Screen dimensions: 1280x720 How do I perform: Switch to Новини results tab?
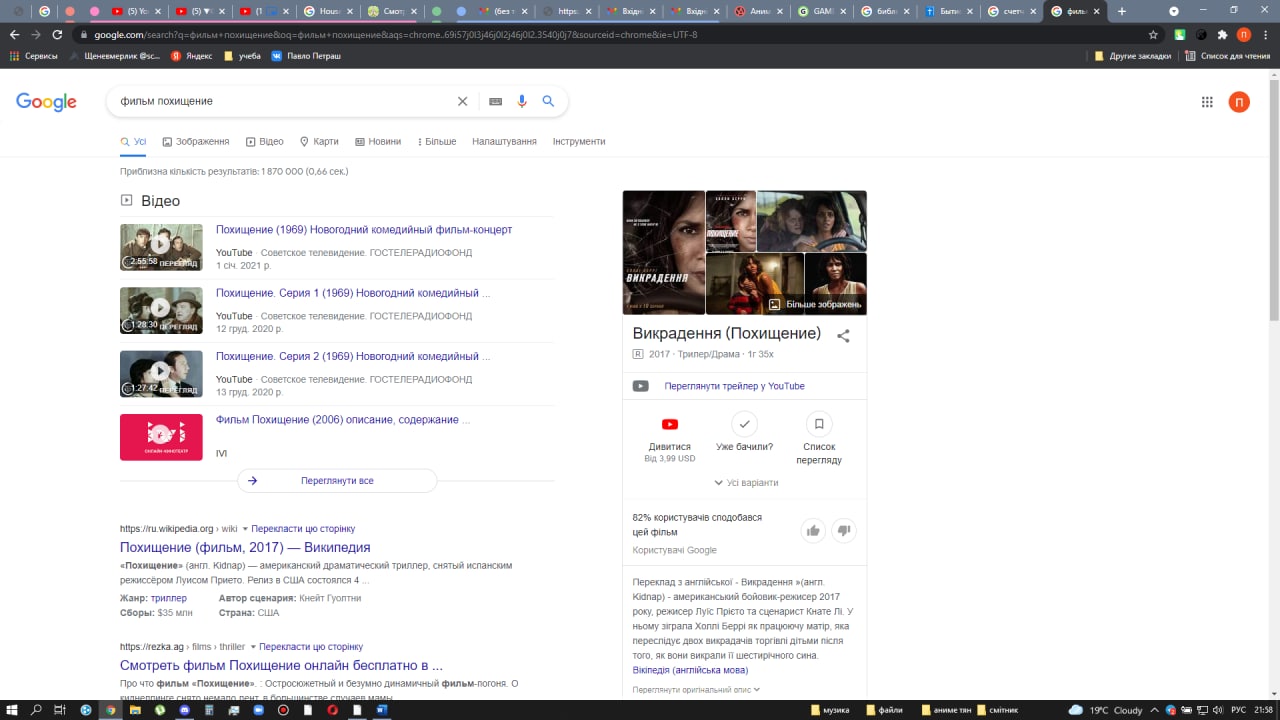point(378,141)
